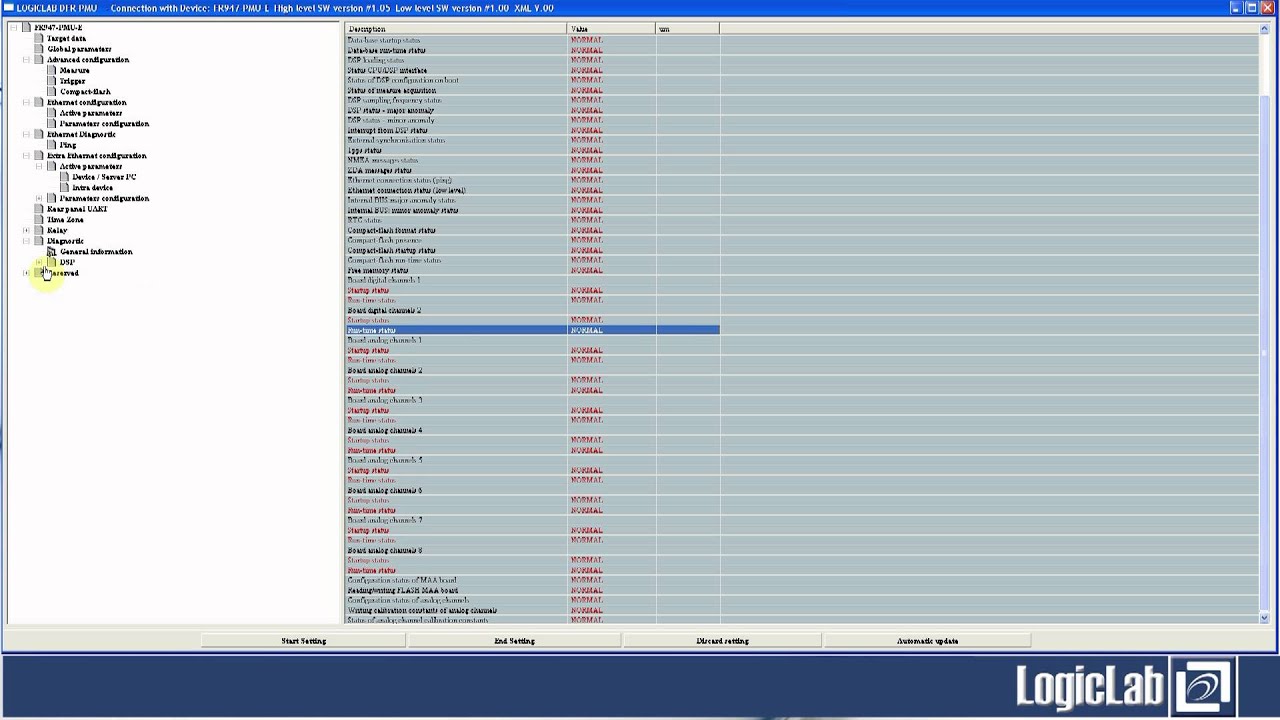The height and width of the screenshot is (720, 1280).
Task: Click the Start Setting button
Action: (304, 641)
